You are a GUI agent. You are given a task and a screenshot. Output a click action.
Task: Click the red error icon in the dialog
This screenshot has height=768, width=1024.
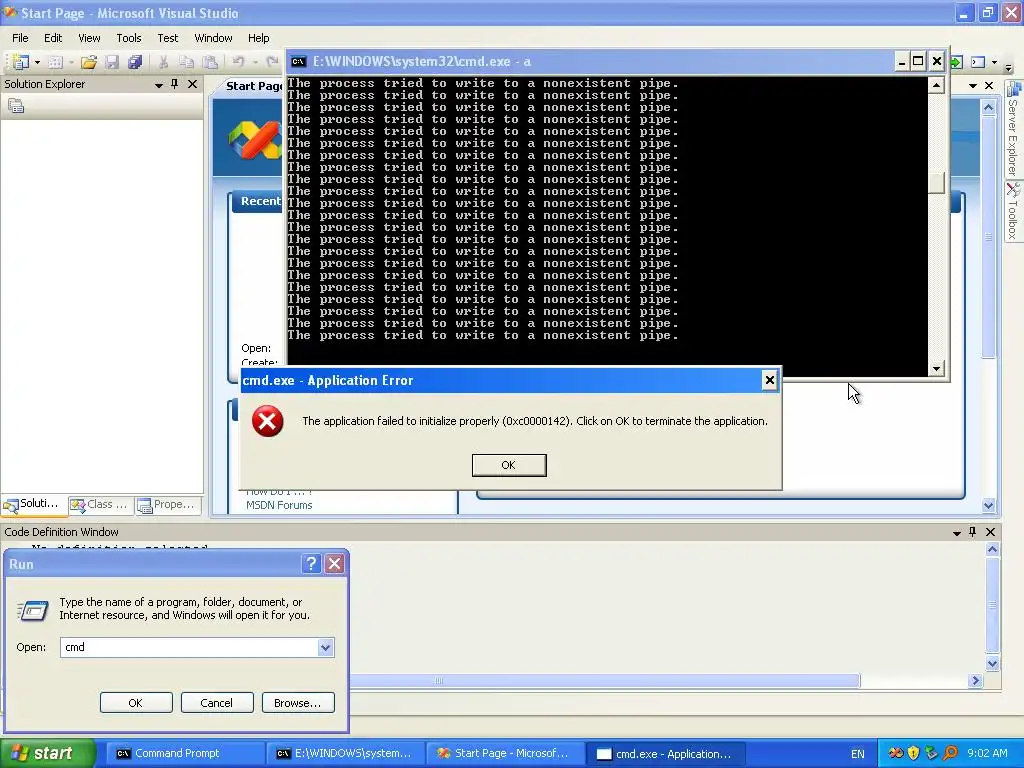[x=268, y=421]
